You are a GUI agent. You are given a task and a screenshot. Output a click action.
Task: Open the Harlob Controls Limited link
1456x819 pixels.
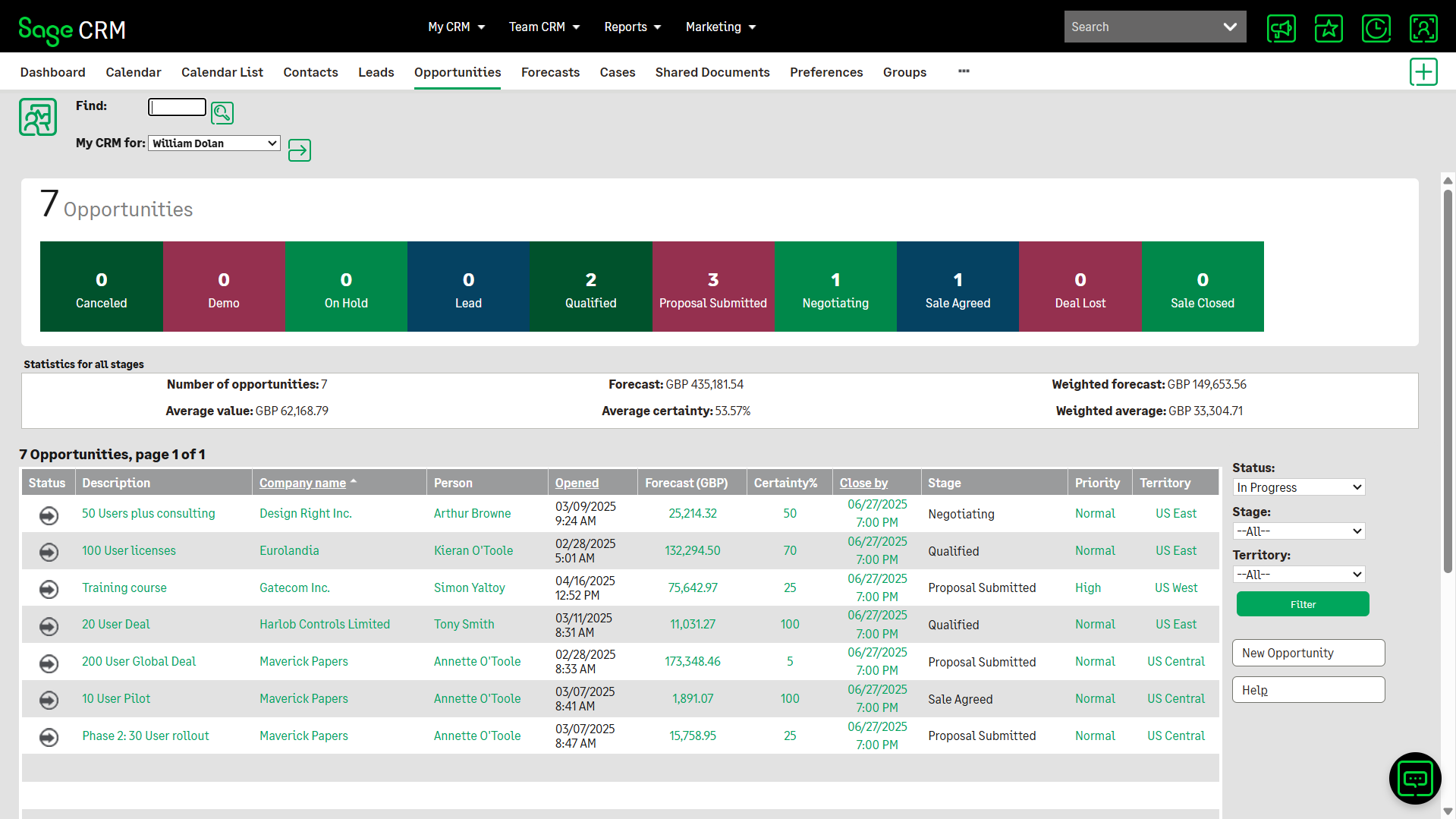[x=325, y=625]
